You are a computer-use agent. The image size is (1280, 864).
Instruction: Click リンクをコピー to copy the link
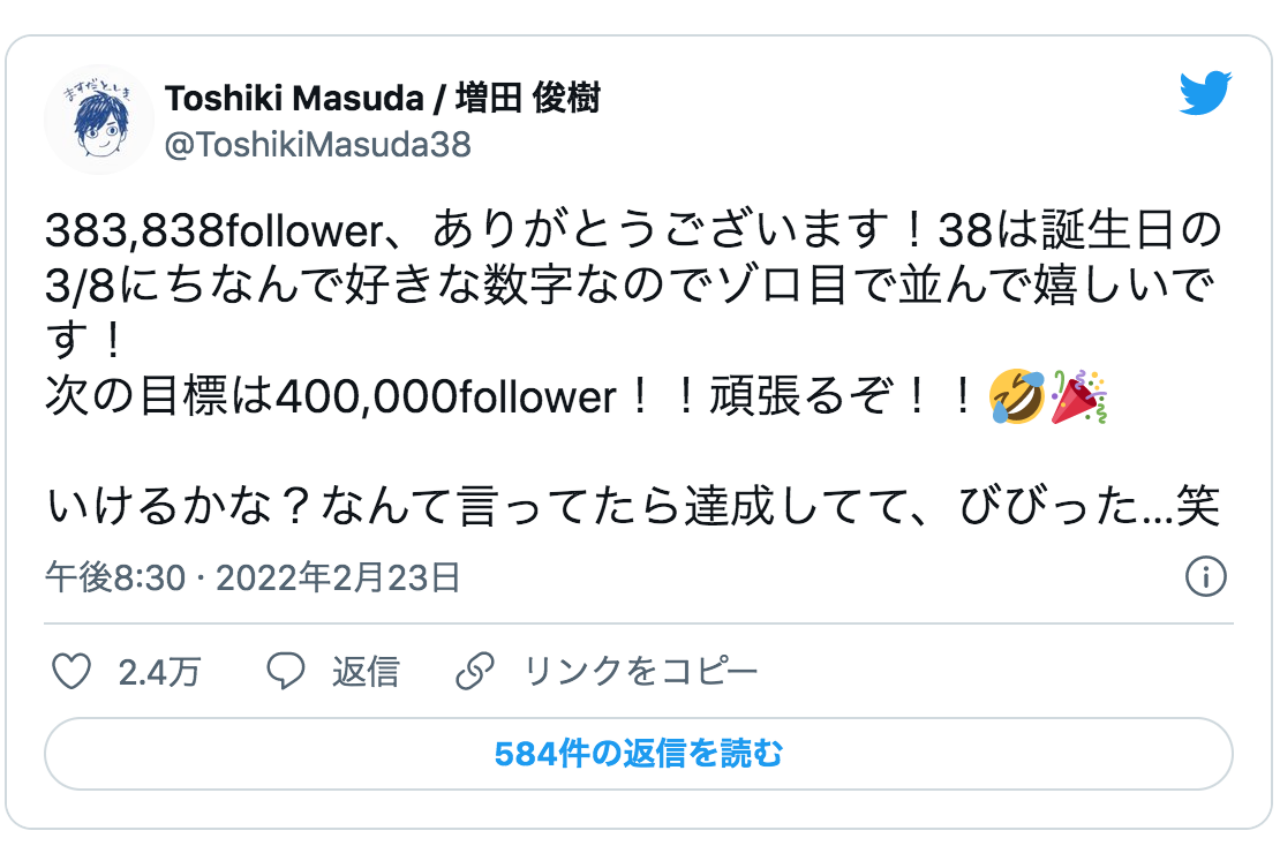pos(638,672)
